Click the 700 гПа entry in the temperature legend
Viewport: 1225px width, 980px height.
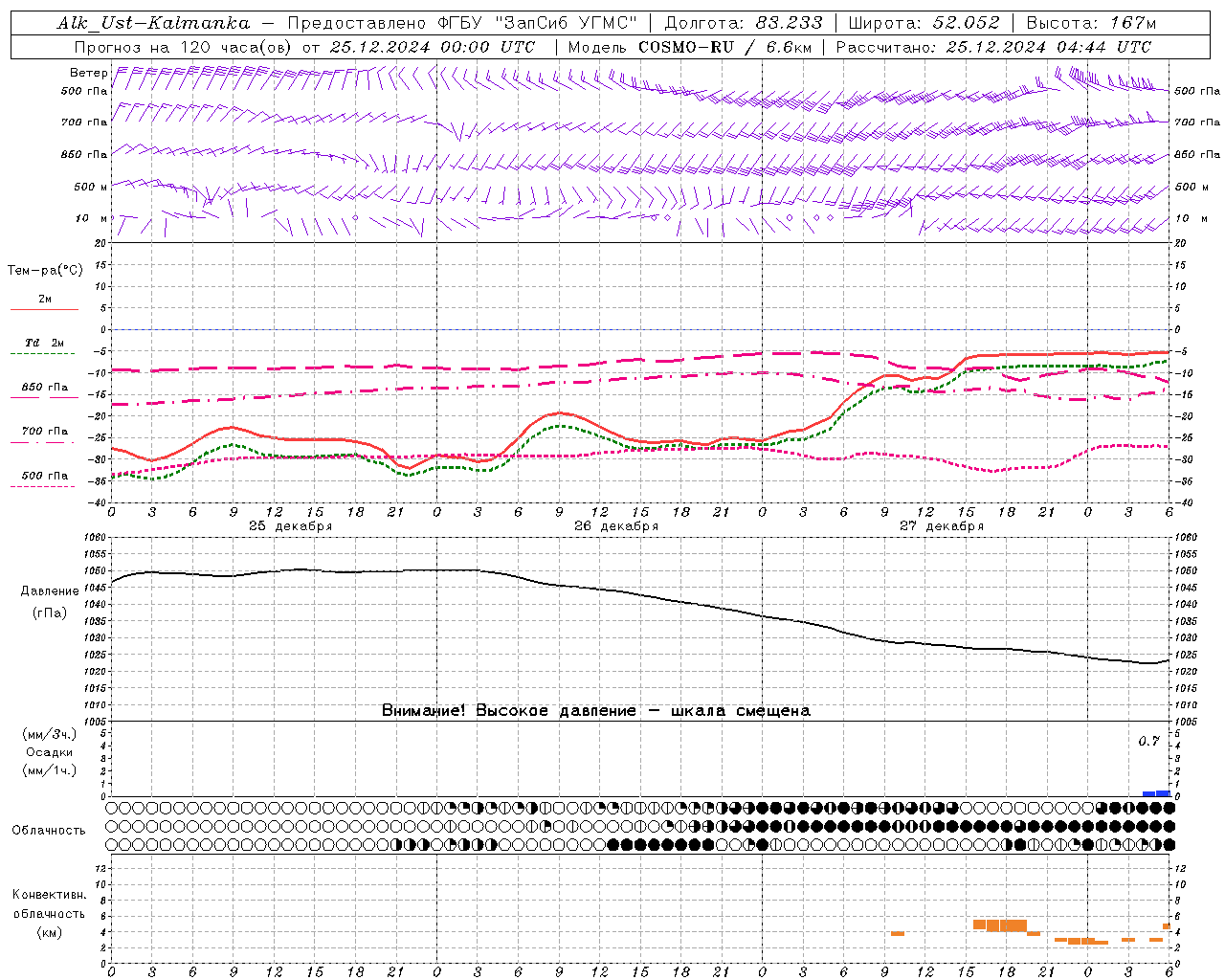tap(45, 432)
